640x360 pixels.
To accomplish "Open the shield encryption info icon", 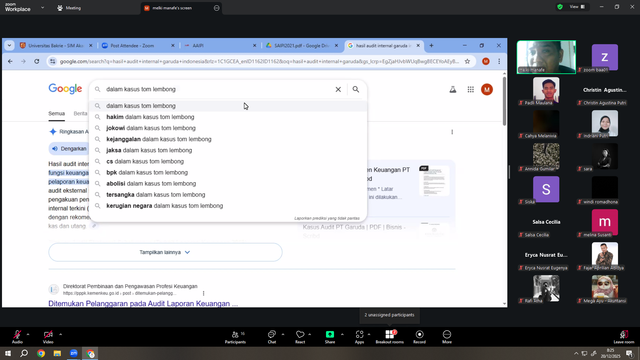I will (560, 7).
